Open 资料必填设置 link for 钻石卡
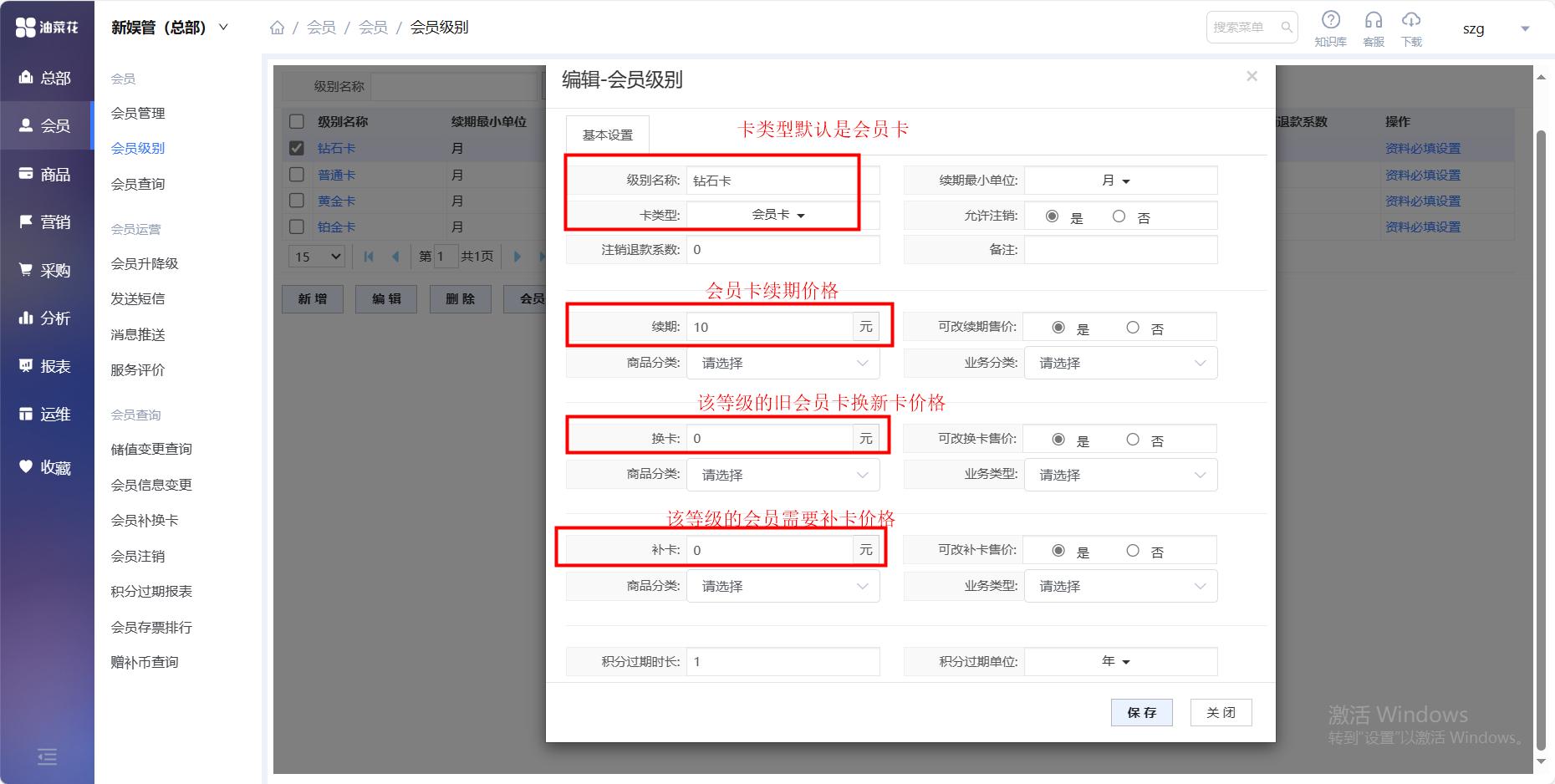Image resolution: width=1555 pixels, height=784 pixels. click(1423, 148)
